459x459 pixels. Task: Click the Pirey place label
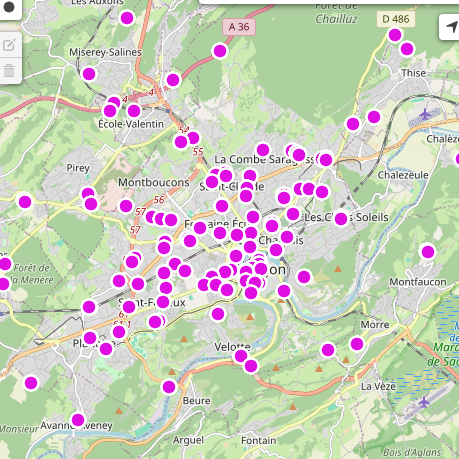pyautogui.click(x=78, y=168)
